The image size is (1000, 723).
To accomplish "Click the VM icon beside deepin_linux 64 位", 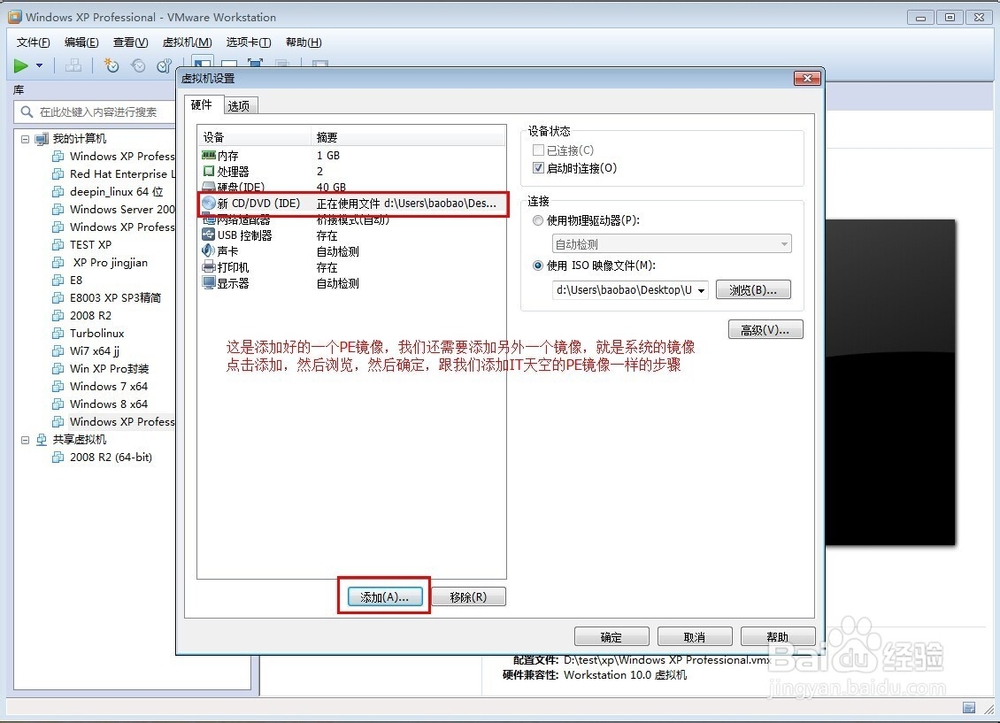I will pos(58,192).
